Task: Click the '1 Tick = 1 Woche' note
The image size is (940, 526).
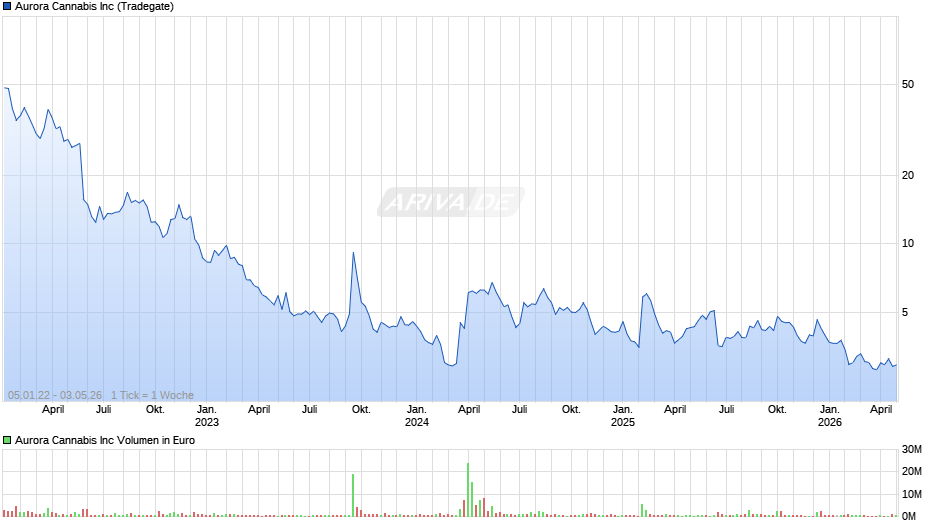Action: [152, 395]
